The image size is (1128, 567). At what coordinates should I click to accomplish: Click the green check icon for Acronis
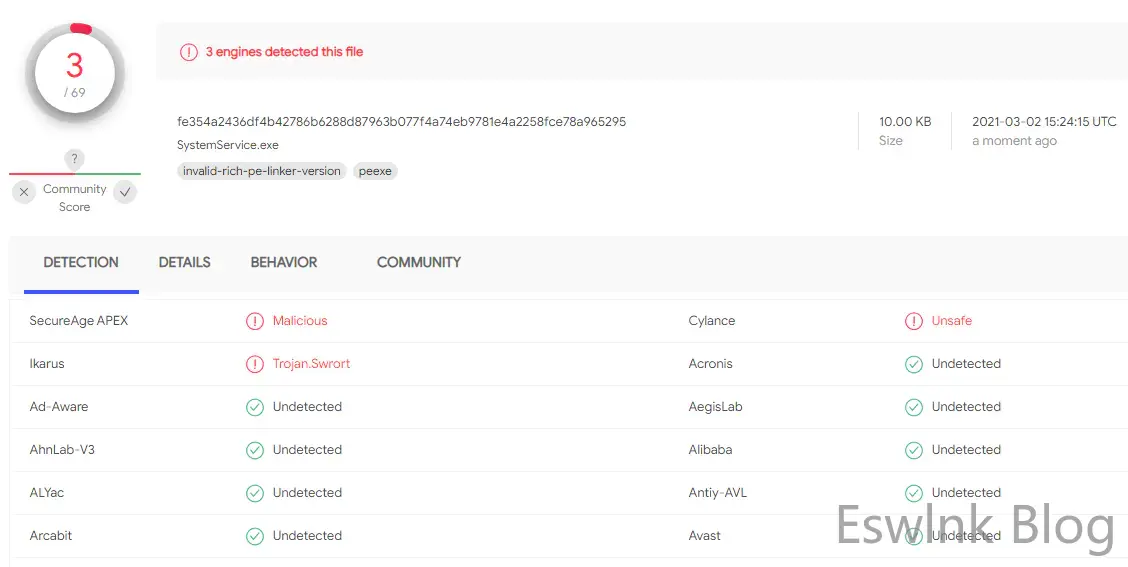914,364
